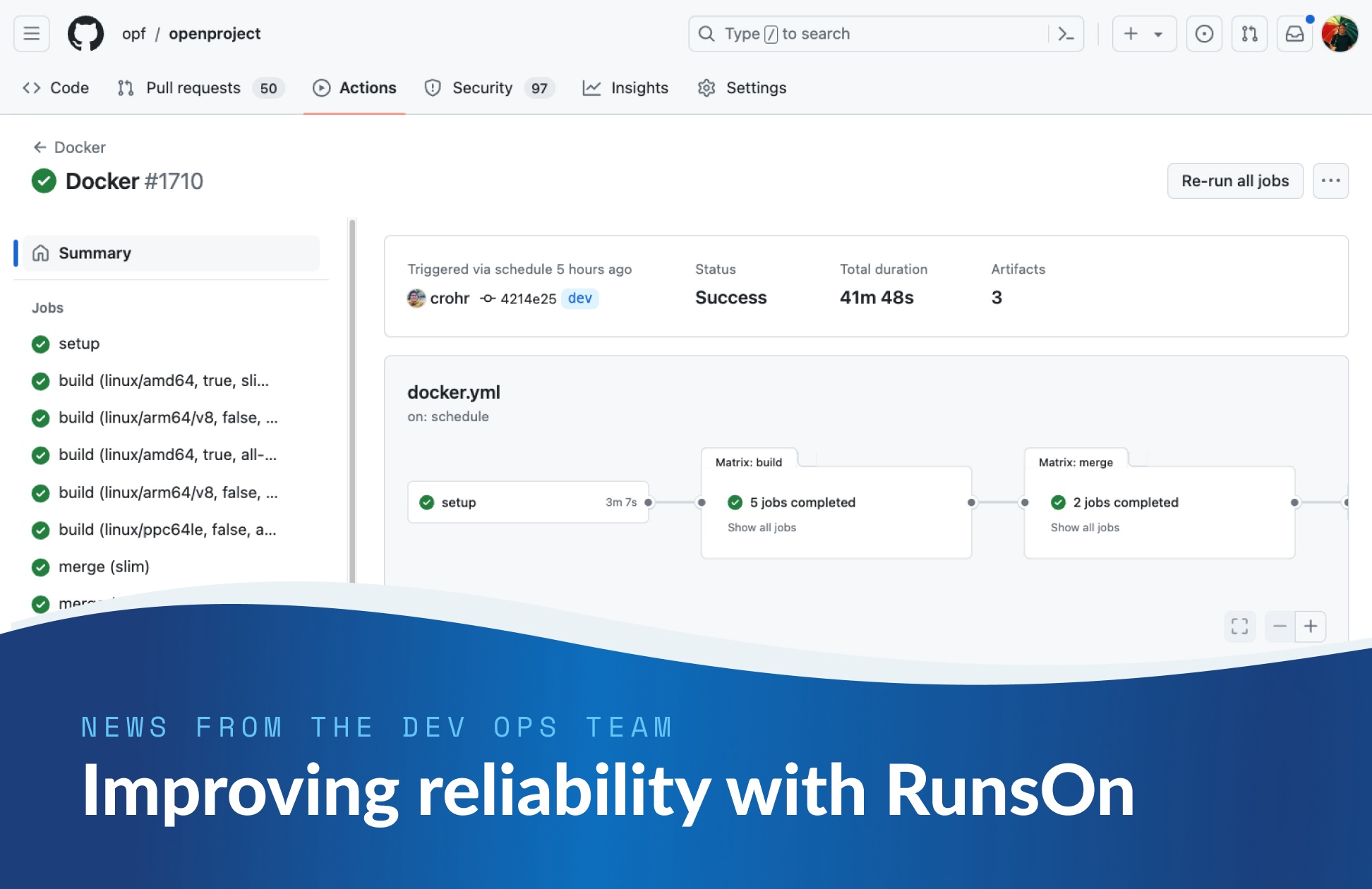The height and width of the screenshot is (889, 1372).
Task: Click the Code navigation icon
Action: [31, 88]
